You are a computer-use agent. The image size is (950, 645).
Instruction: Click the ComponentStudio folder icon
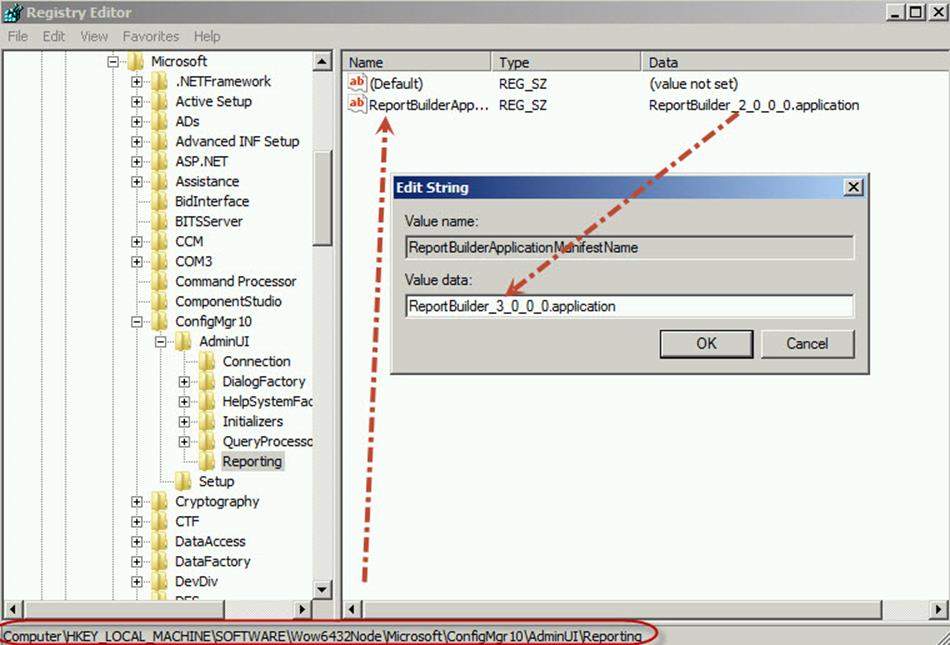tap(160, 301)
